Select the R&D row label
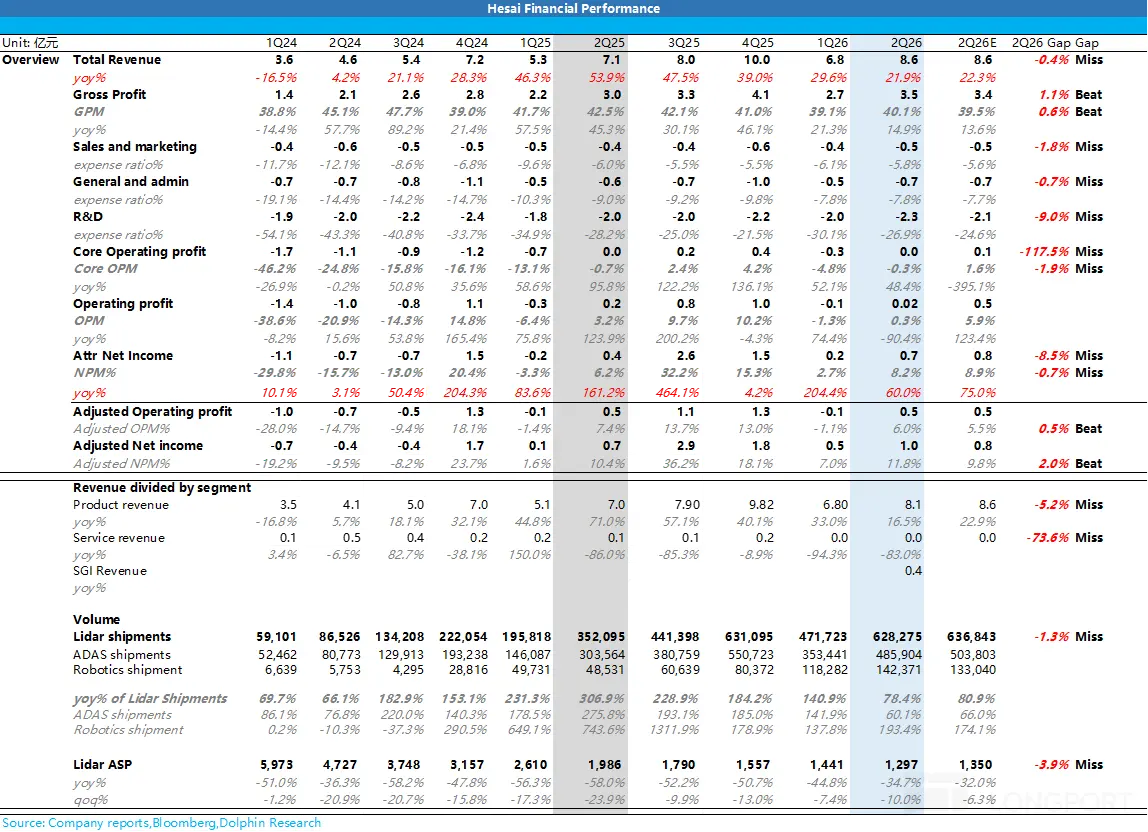Viewport: 1148px width, 832px height. [88, 217]
